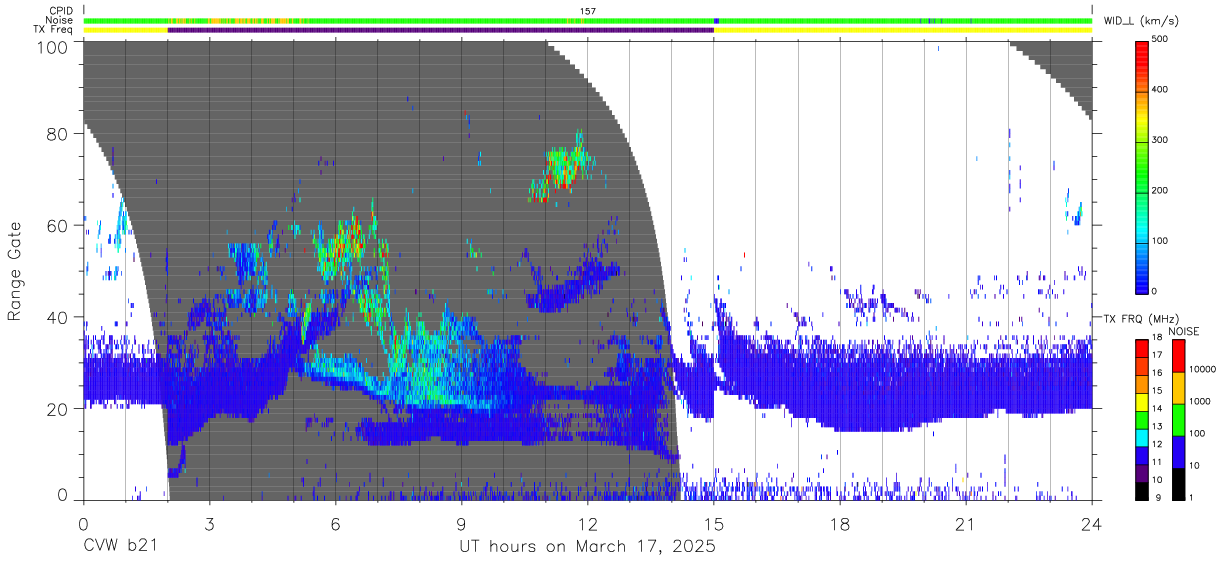The width and height of the screenshot is (1228, 567).
Task: Click the red high-width echo cluster near range gate 72
Action: pyautogui.click(x=563, y=166)
